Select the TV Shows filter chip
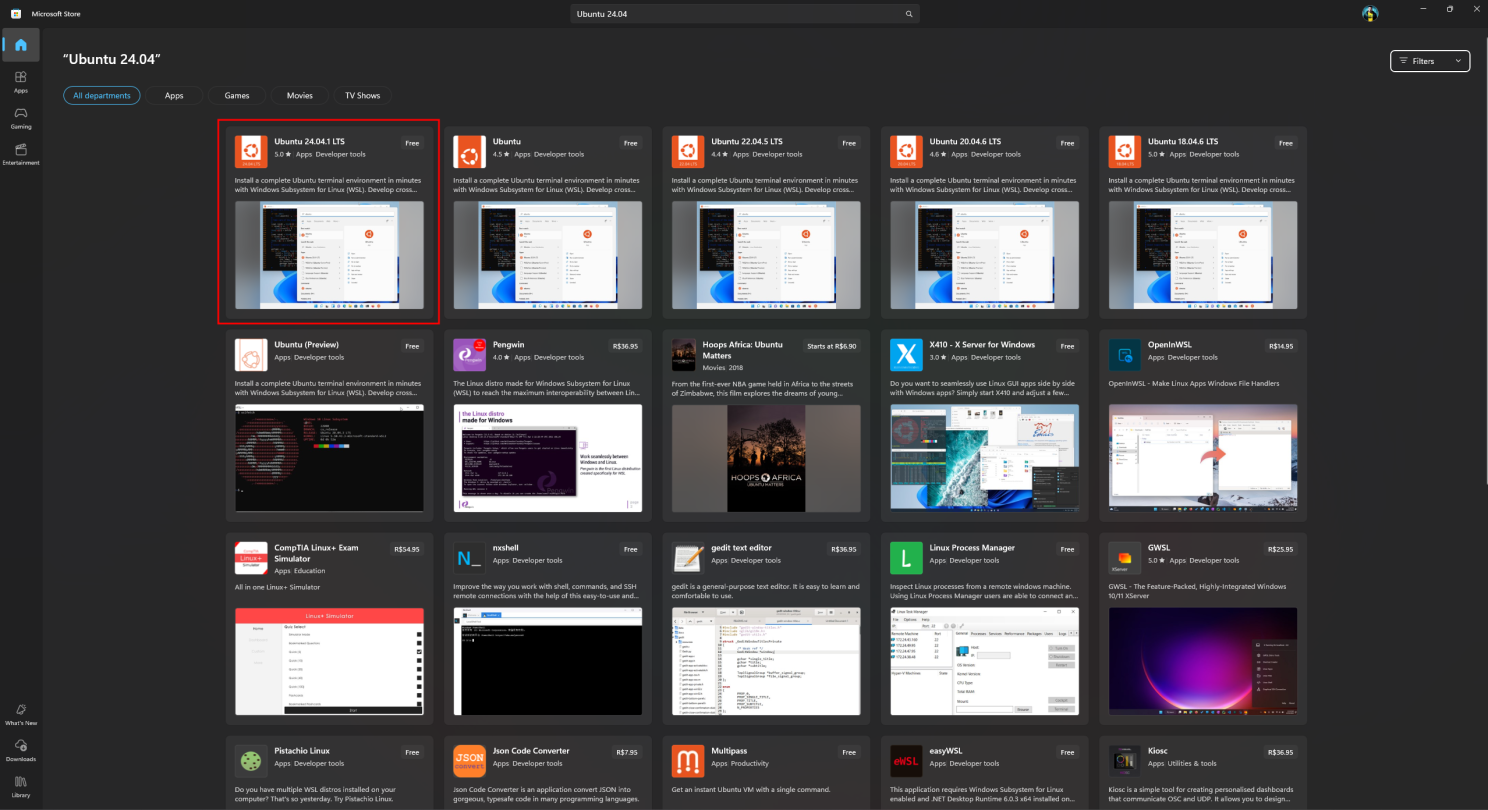This screenshot has width=1488, height=810. click(363, 95)
